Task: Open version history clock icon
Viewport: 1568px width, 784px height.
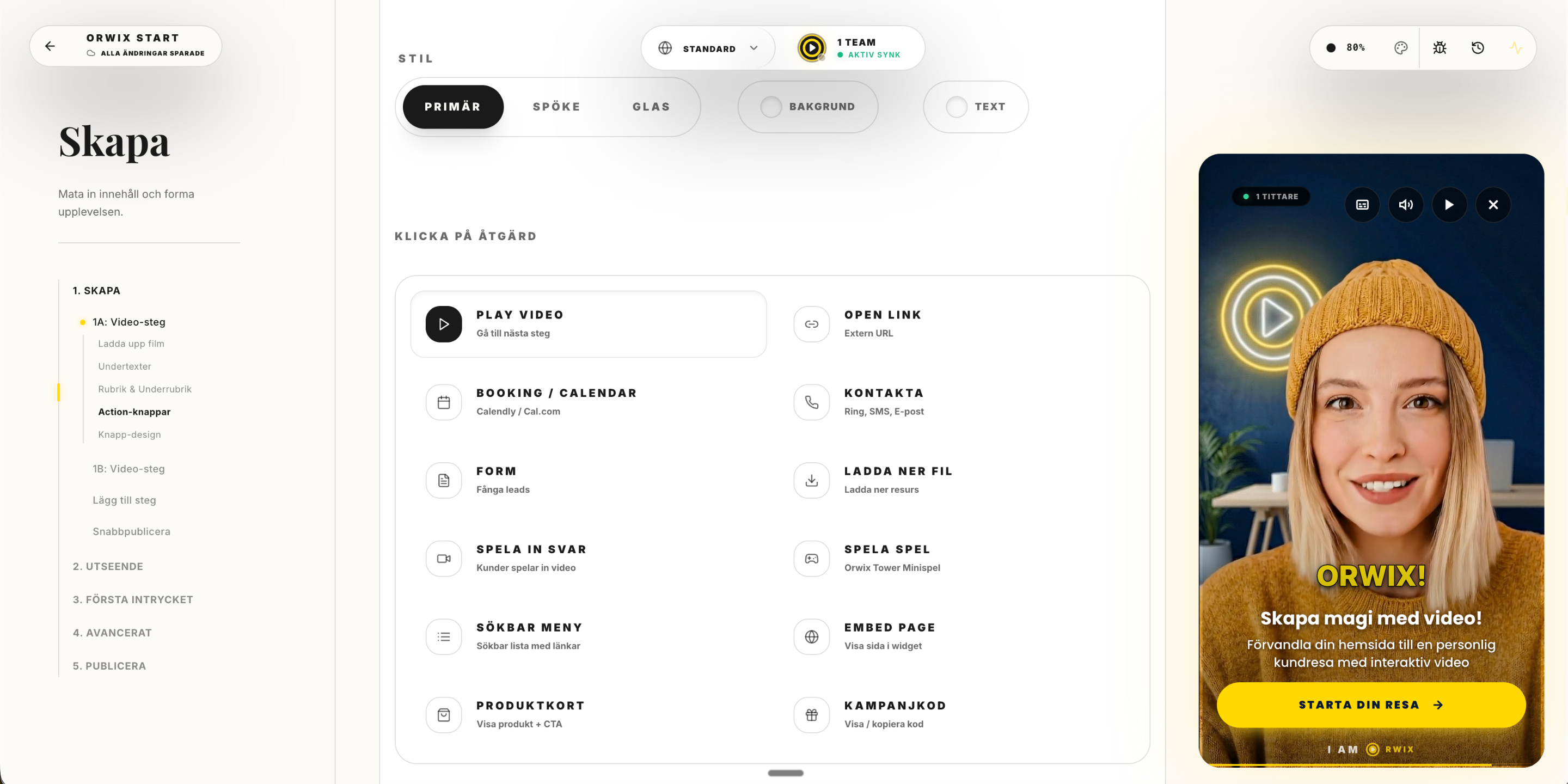Action: (x=1478, y=47)
